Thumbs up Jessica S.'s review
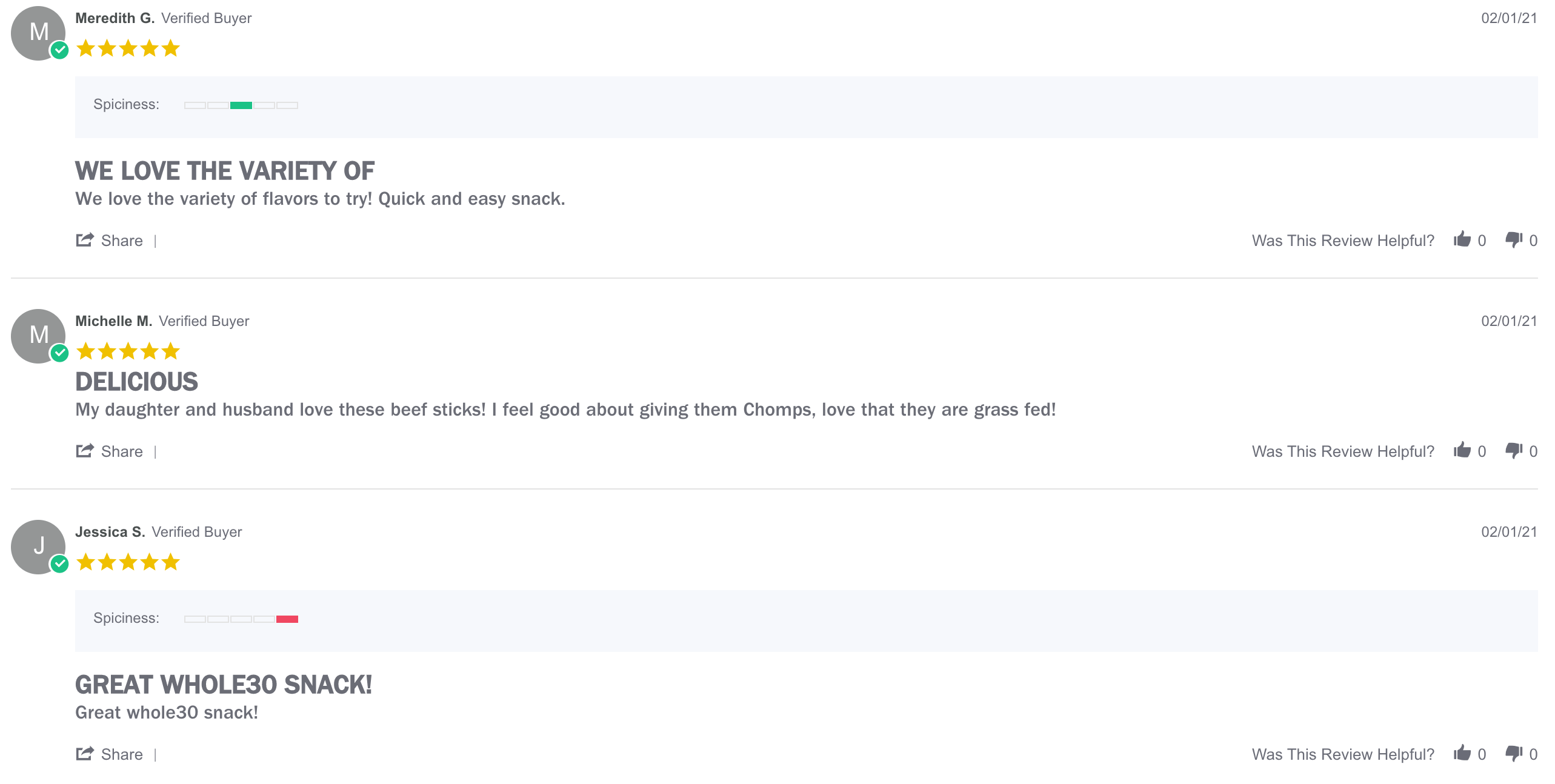The image size is (1555, 784). (1462, 753)
